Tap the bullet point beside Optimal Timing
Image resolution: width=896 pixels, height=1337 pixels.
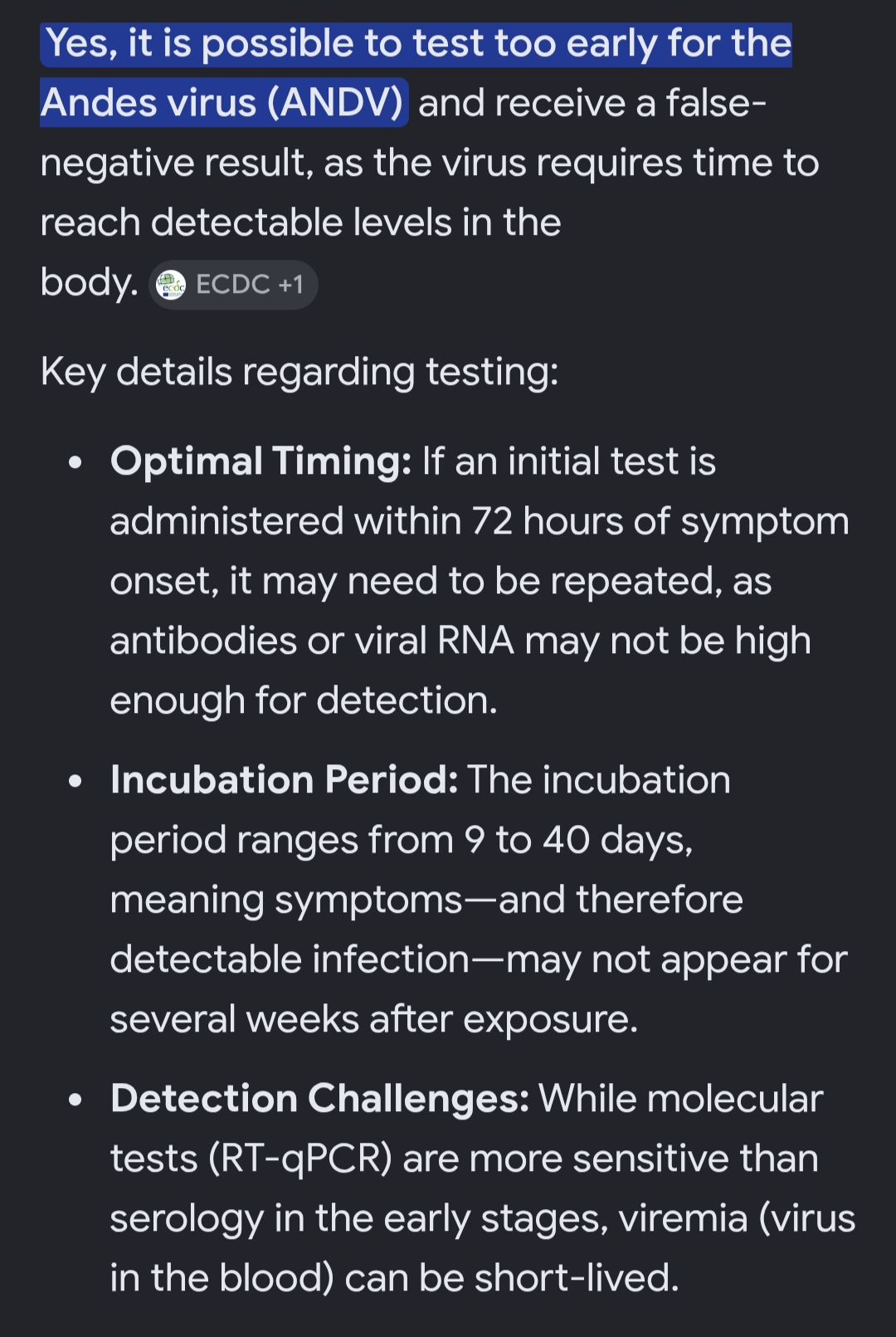(76, 463)
